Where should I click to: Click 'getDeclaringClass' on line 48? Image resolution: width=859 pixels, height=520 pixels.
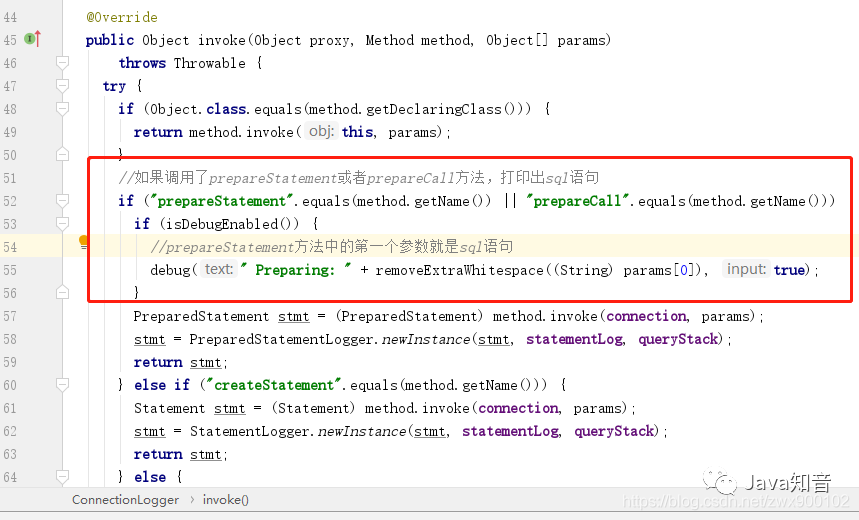coord(433,110)
